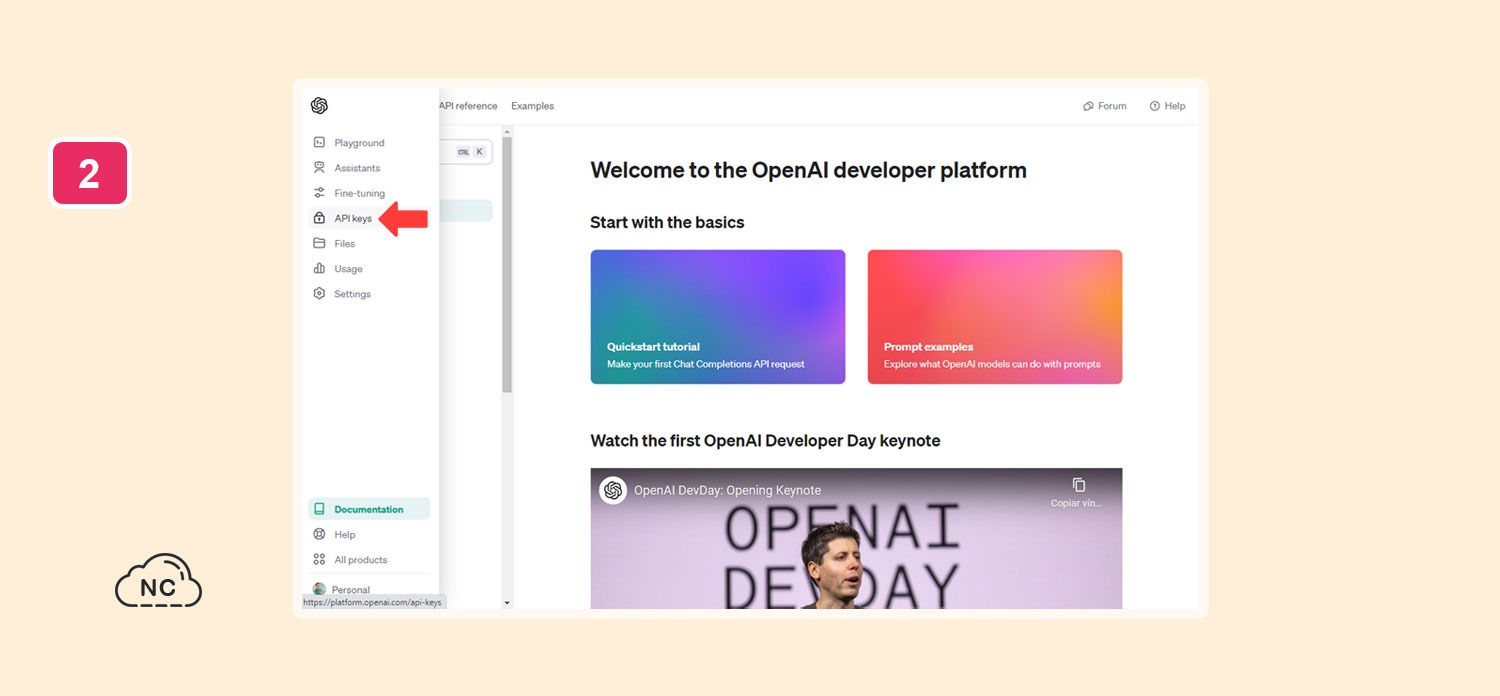This screenshot has height=696, width=1500.
Task: Click the Settings gear icon
Action: [x=319, y=293]
